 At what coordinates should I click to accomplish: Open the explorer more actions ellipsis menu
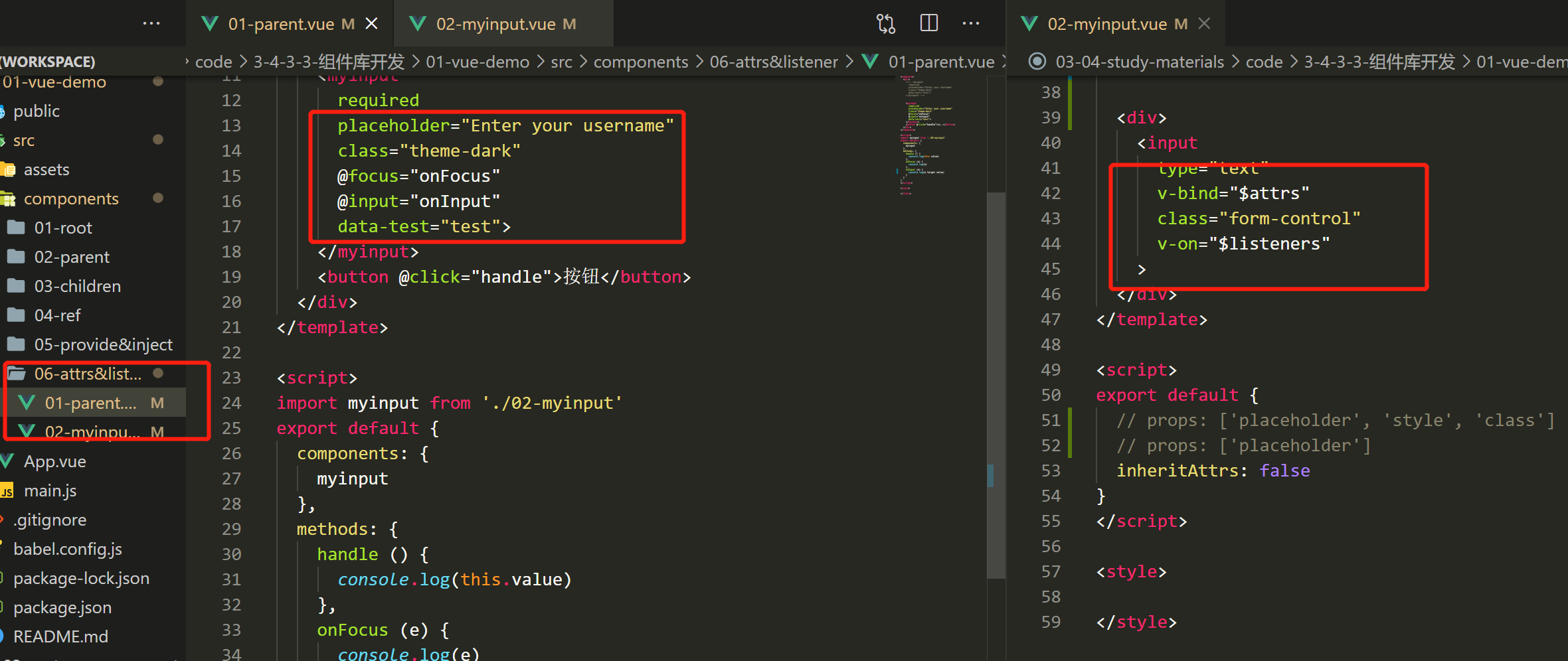coord(151,24)
